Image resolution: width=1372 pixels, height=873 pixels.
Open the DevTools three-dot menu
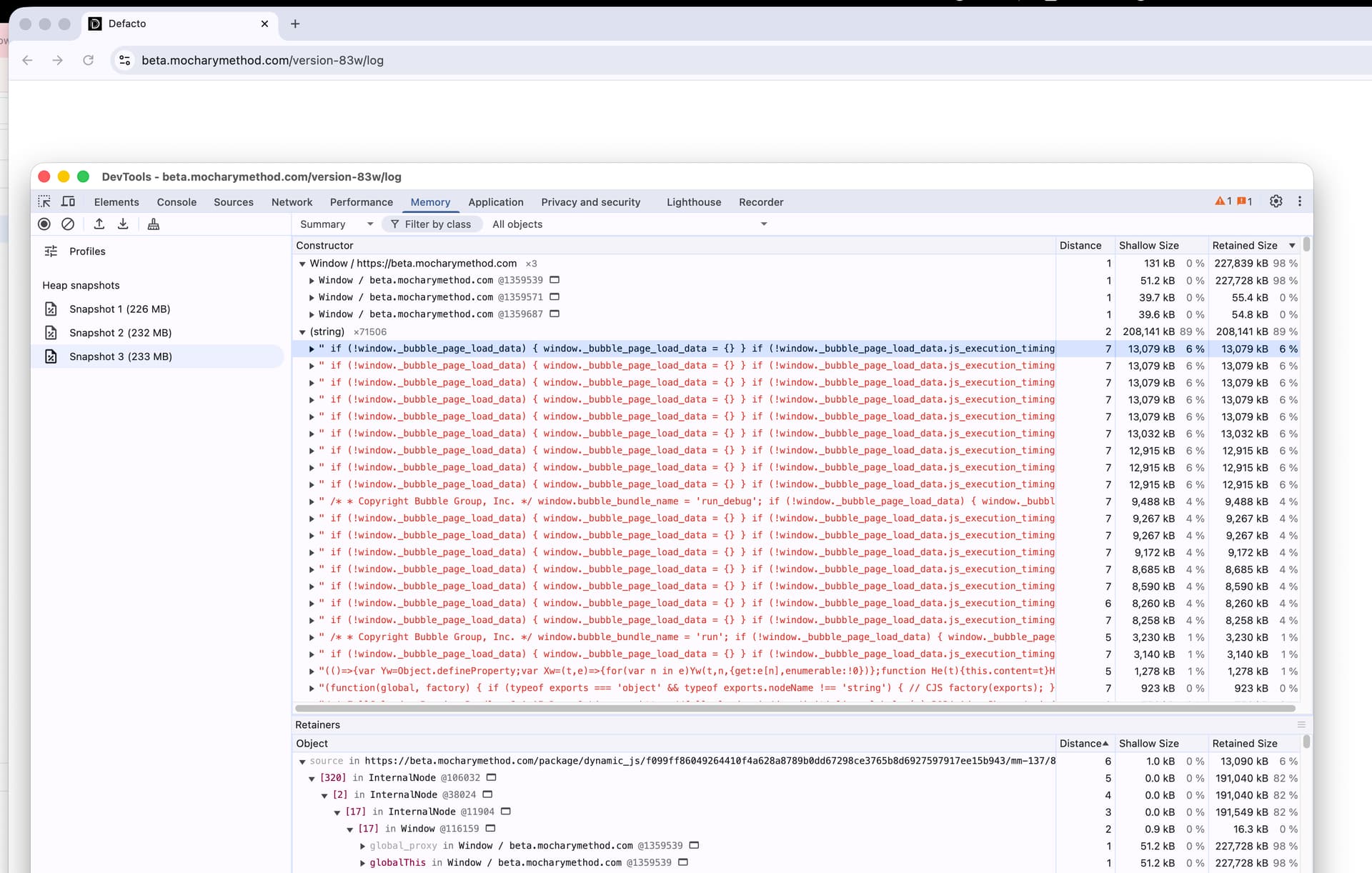coord(1300,201)
